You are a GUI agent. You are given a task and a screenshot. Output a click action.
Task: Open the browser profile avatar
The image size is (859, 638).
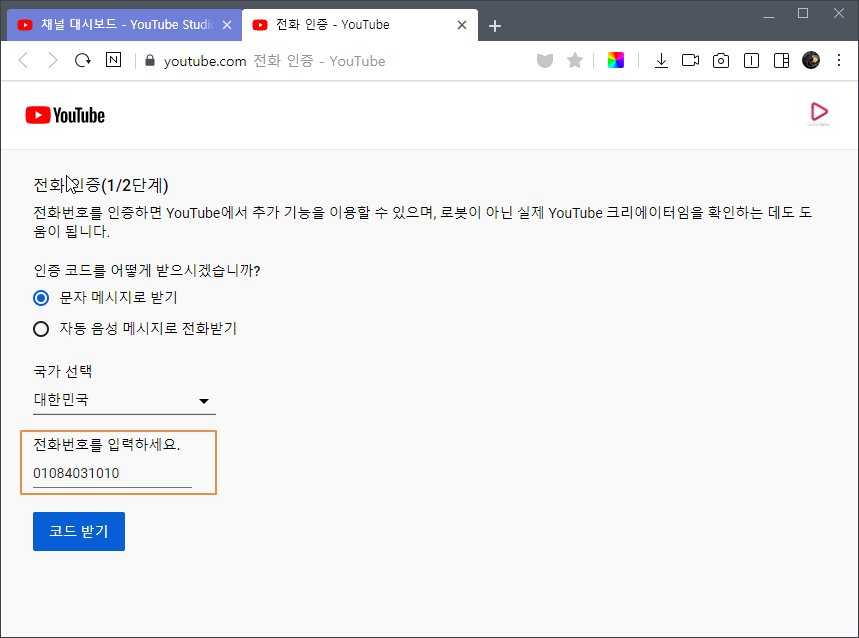pyautogui.click(x=811, y=60)
